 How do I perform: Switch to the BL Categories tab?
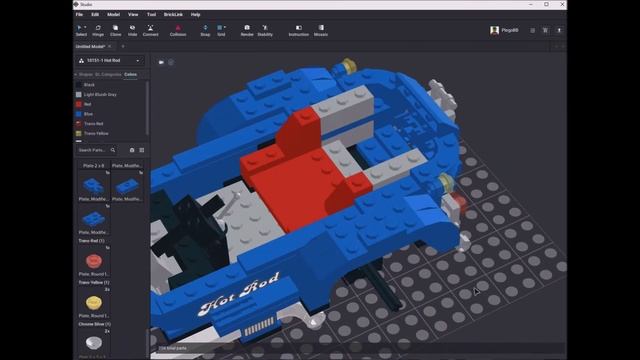108,75
